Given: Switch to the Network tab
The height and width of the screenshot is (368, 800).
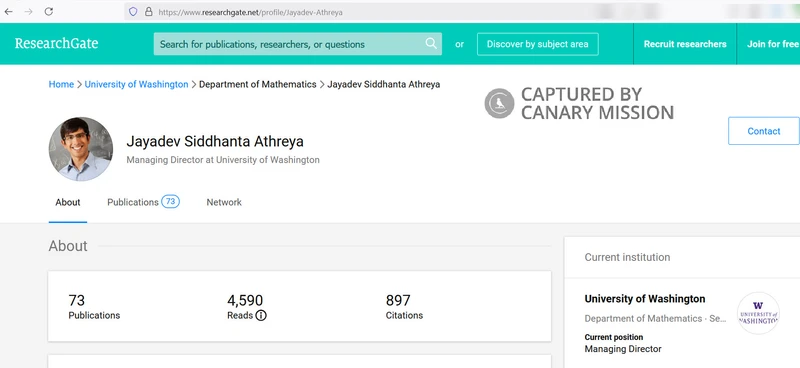Looking at the screenshot, I should coord(224,202).
